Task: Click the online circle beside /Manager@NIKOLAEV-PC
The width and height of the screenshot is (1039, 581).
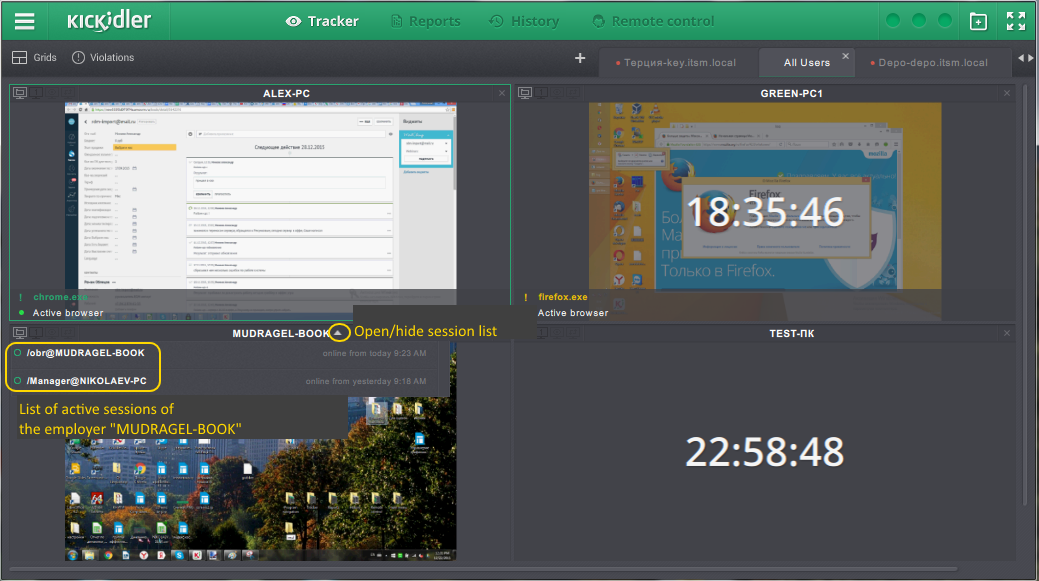Action: 18,381
